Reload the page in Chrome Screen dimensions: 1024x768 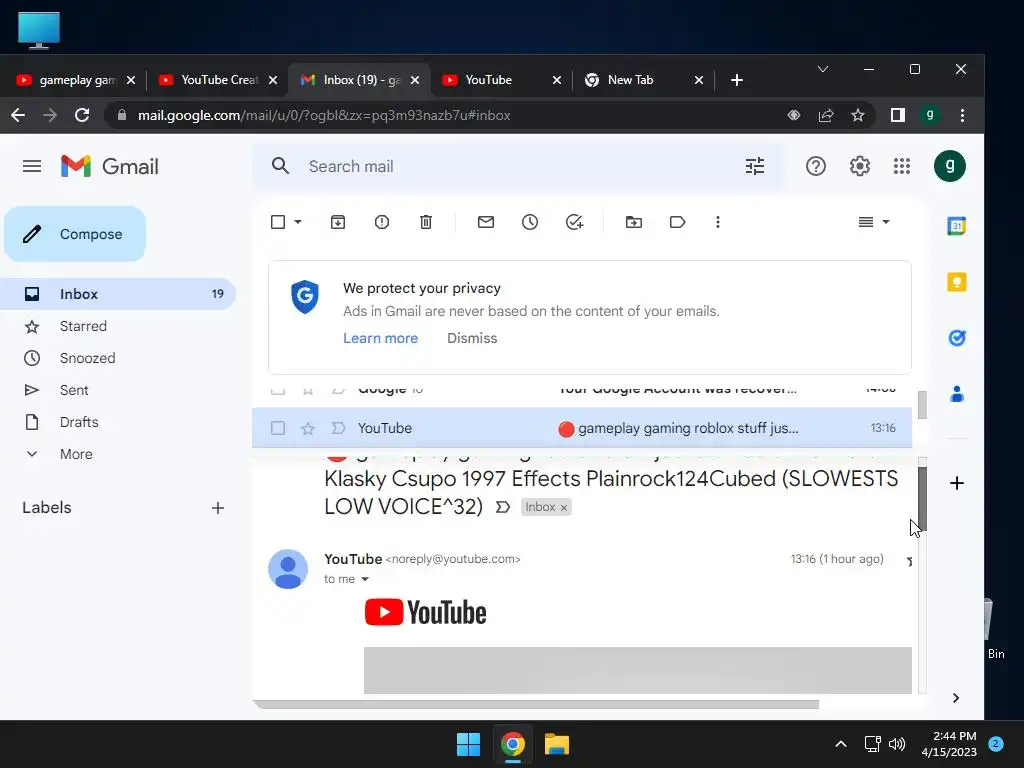point(82,115)
